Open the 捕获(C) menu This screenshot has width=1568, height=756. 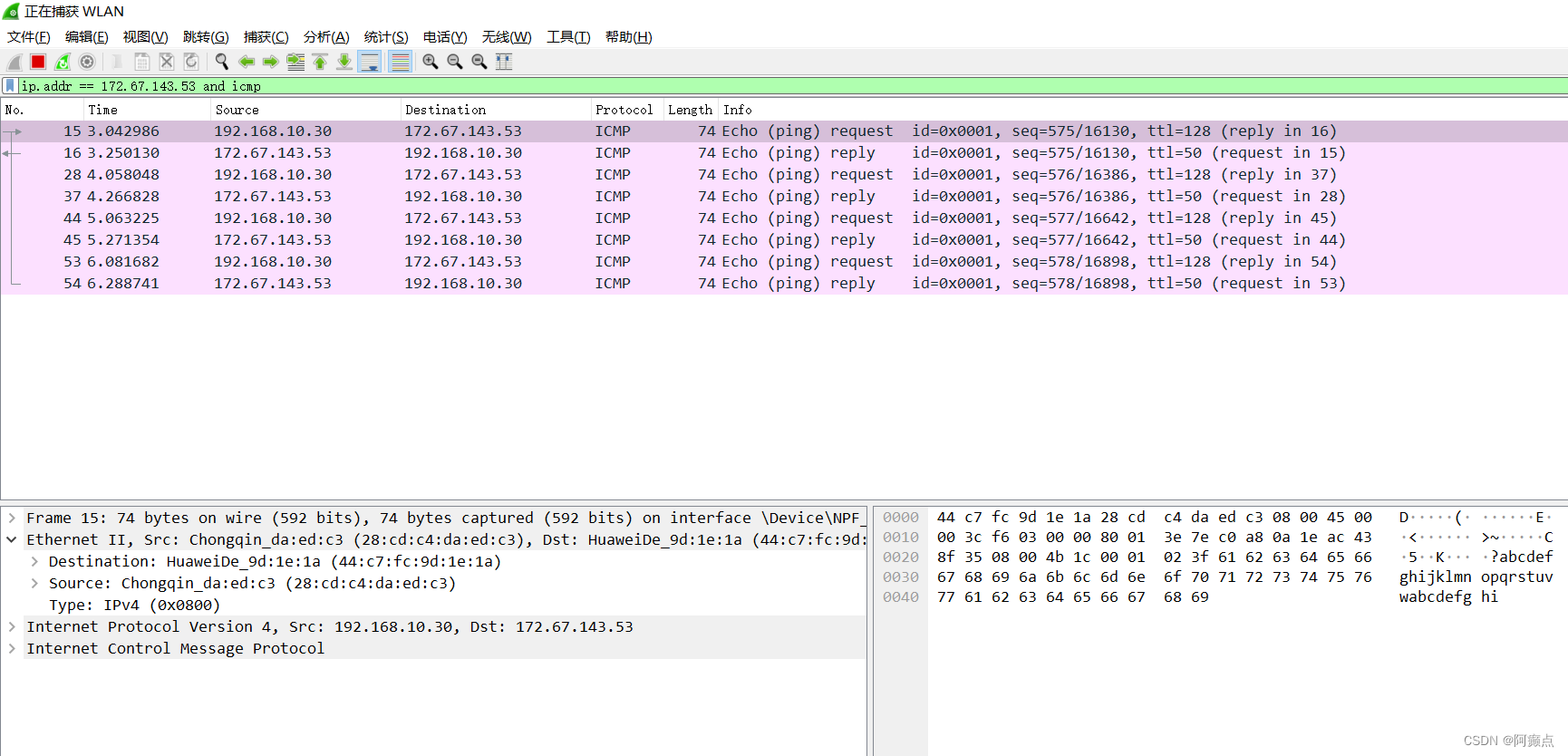tap(266, 37)
